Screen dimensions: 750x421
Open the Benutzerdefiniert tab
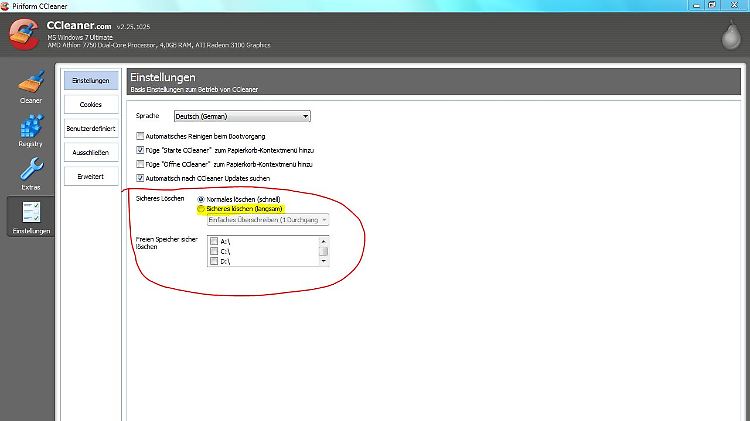tap(91, 128)
